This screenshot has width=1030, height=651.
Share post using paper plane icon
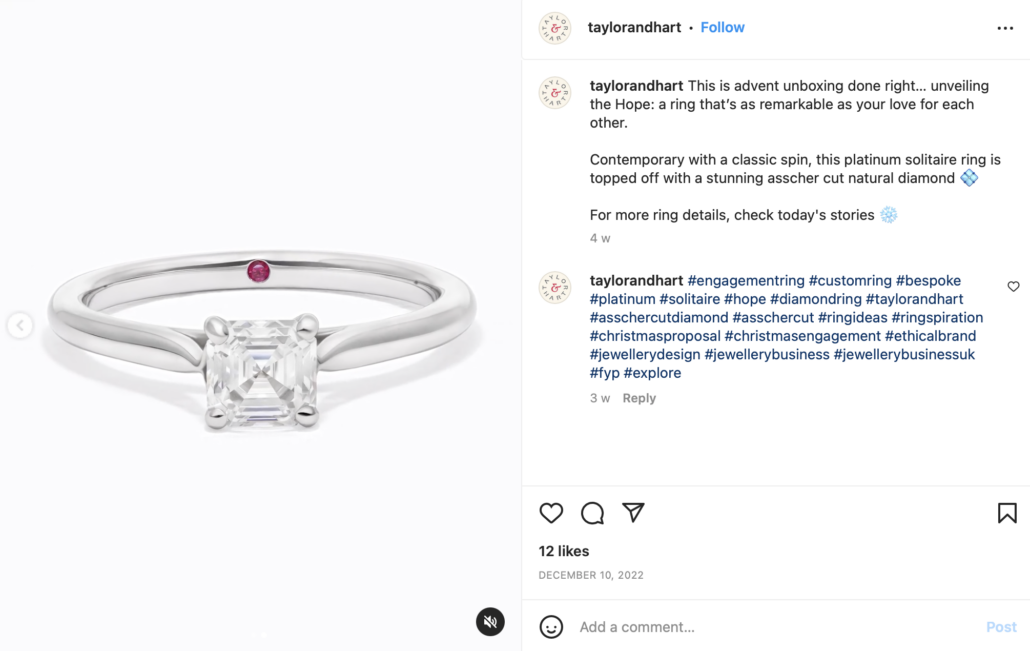[633, 512]
